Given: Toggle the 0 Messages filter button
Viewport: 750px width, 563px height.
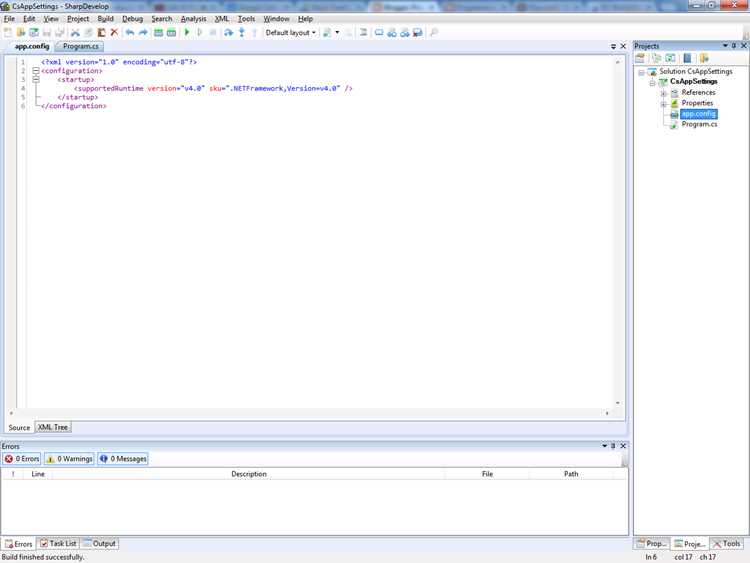Looking at the screenshot, I should (x=123, y=459).
